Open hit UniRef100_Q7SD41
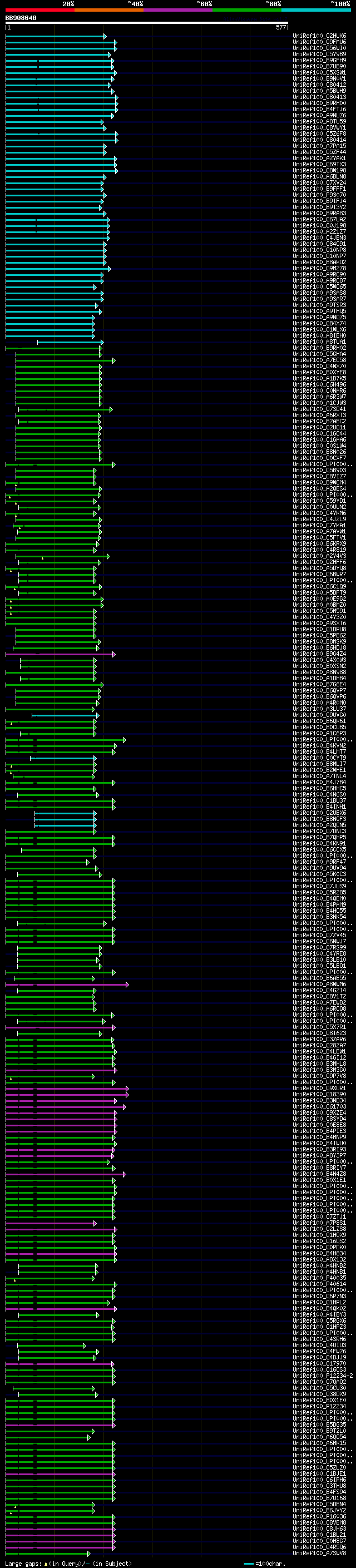356x1568 pixels. point(319,409)
